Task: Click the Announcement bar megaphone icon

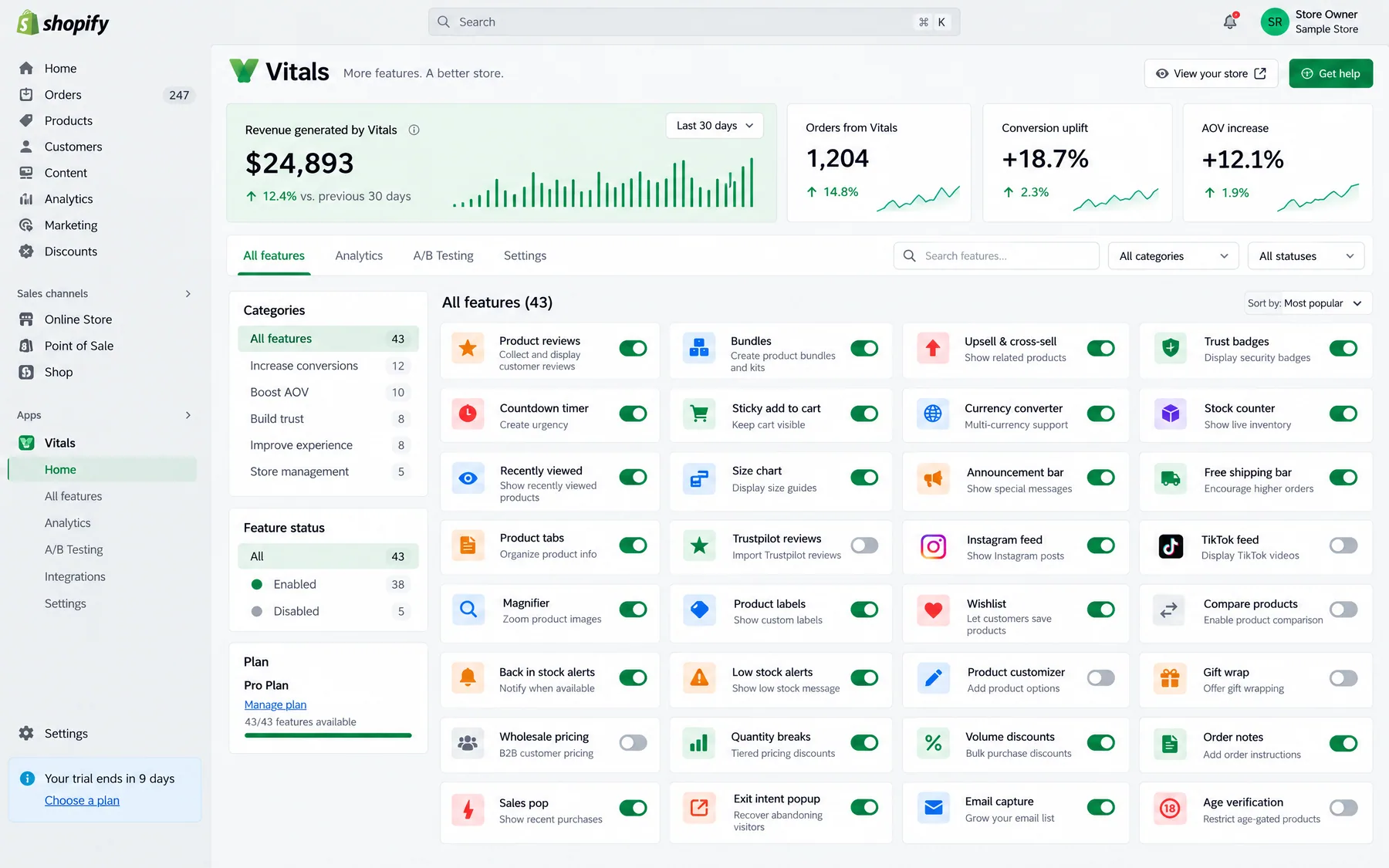Action: tap(933, 478)
